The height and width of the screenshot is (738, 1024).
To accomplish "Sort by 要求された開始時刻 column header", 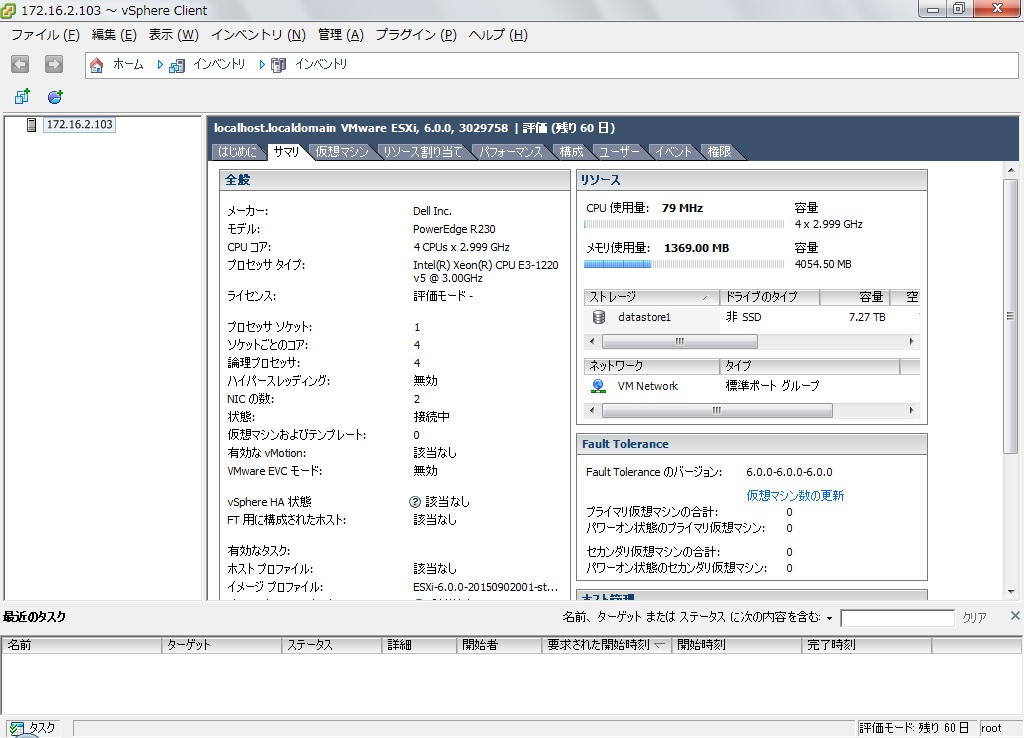I will (x=606, y=645).
